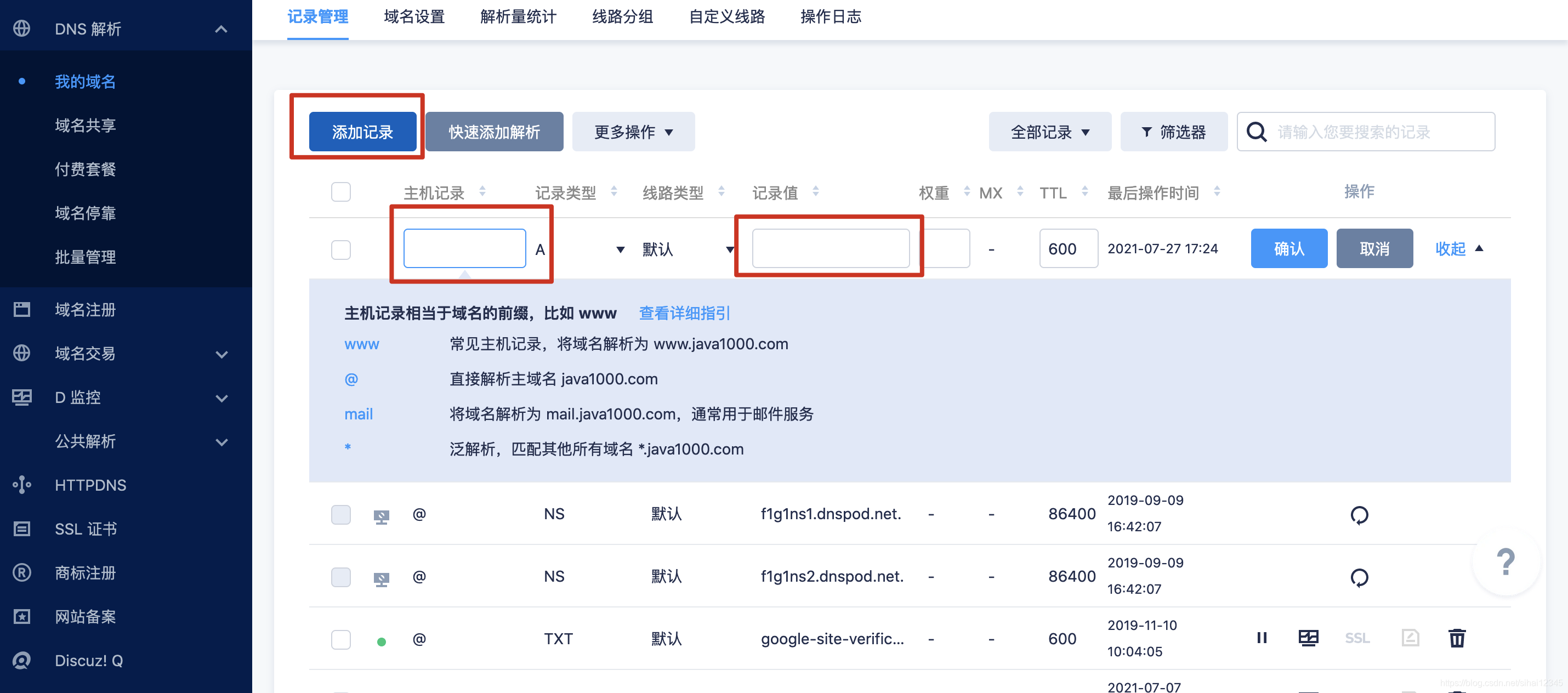Screen dimensions: 1568x693
Task: Click the 添加记录 button
Action: (361, 132)
